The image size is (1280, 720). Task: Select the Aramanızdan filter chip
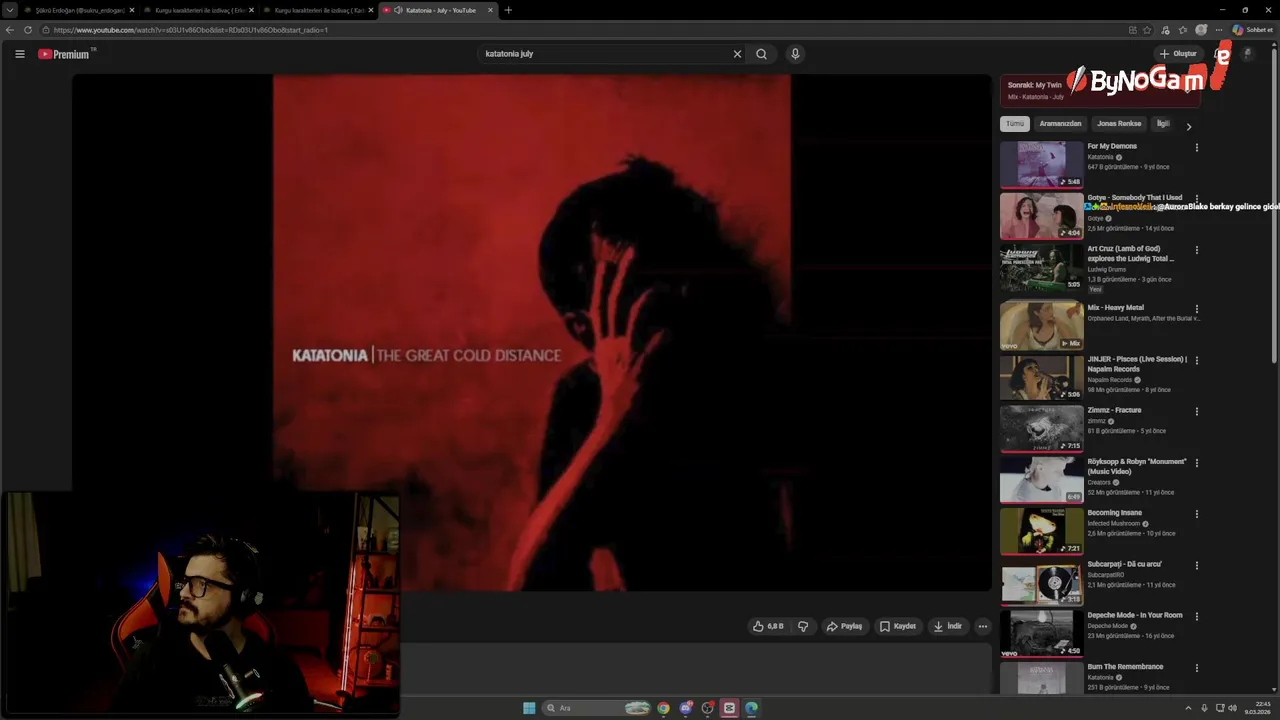pos(1060,124)
